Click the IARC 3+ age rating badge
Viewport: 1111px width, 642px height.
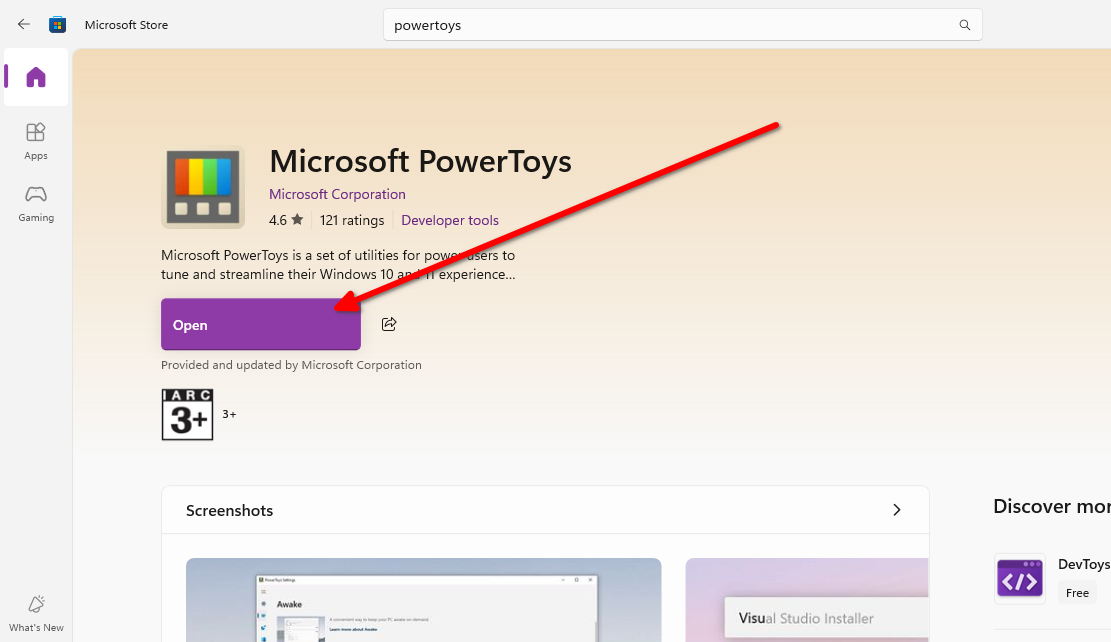[187, 413]
